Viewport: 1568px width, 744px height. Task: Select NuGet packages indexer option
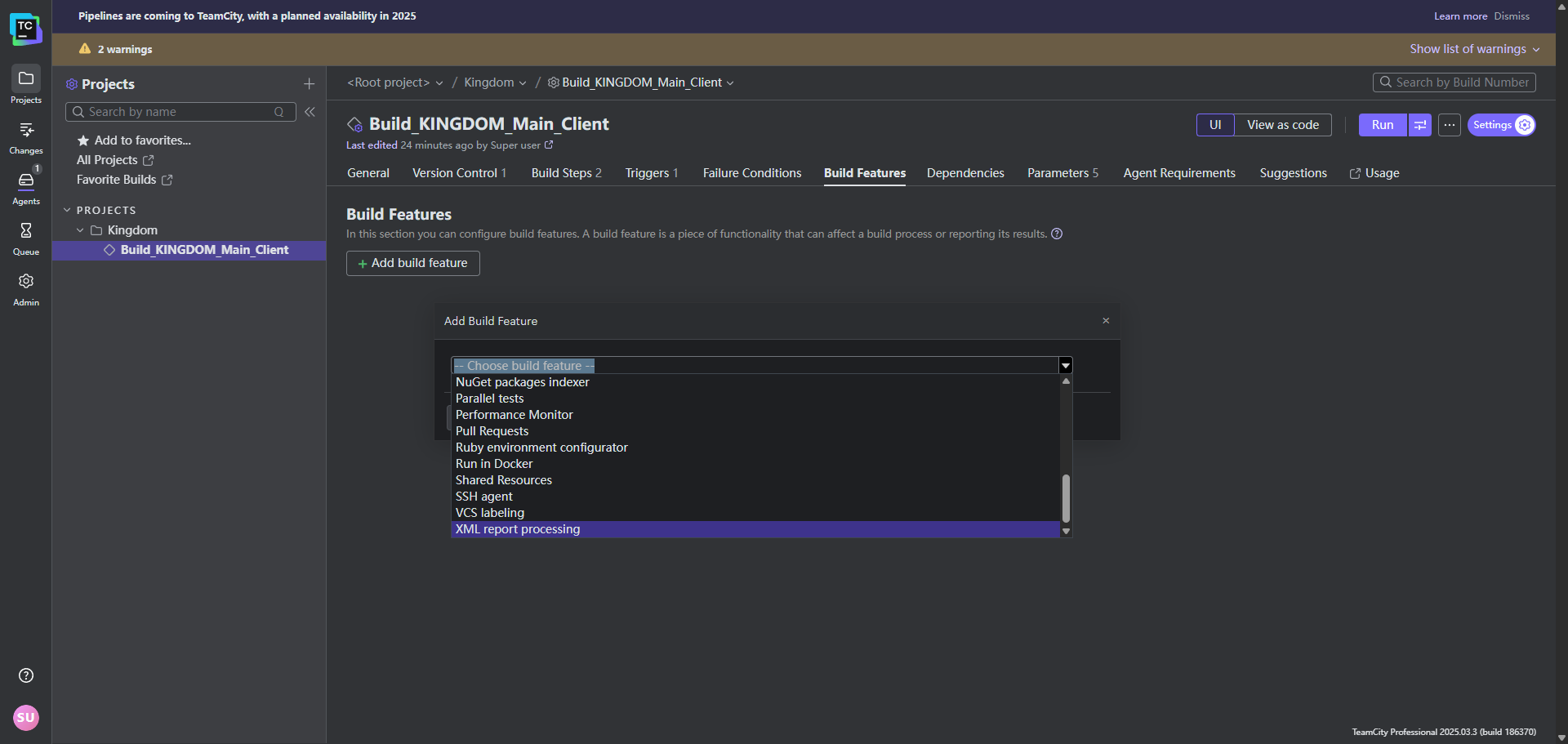click(x=755, y=382)
